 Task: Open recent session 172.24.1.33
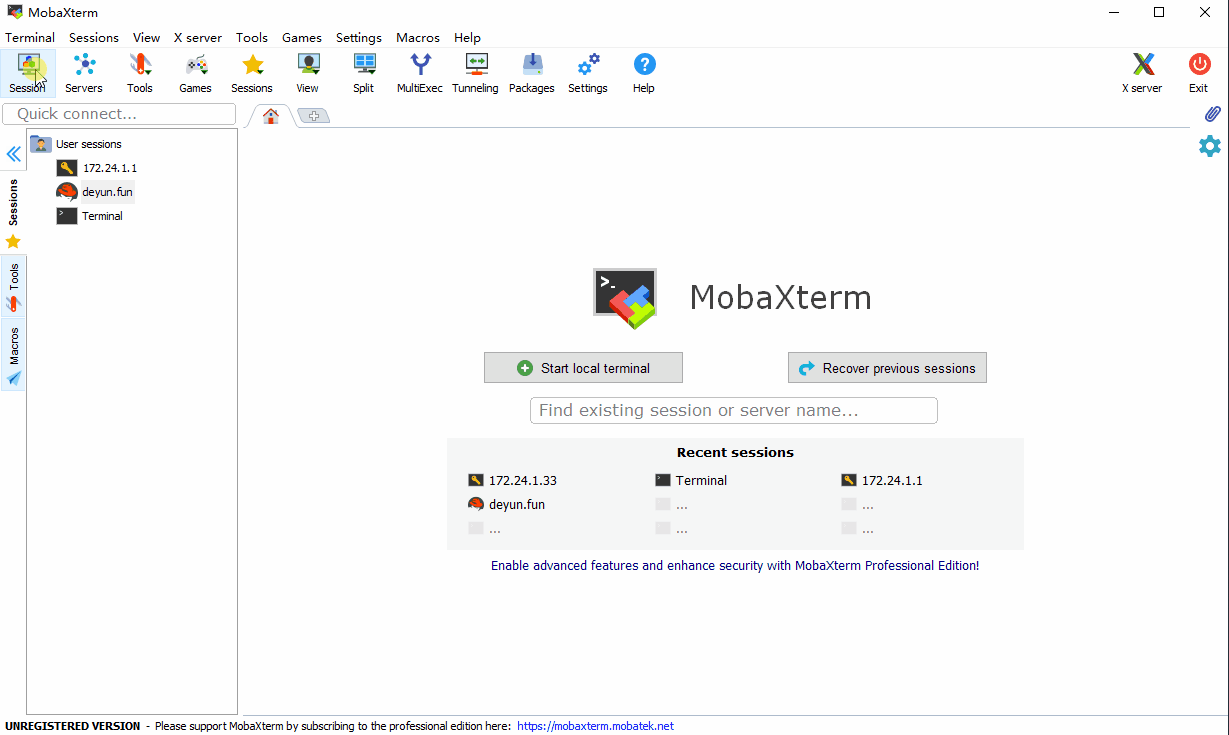513,481
